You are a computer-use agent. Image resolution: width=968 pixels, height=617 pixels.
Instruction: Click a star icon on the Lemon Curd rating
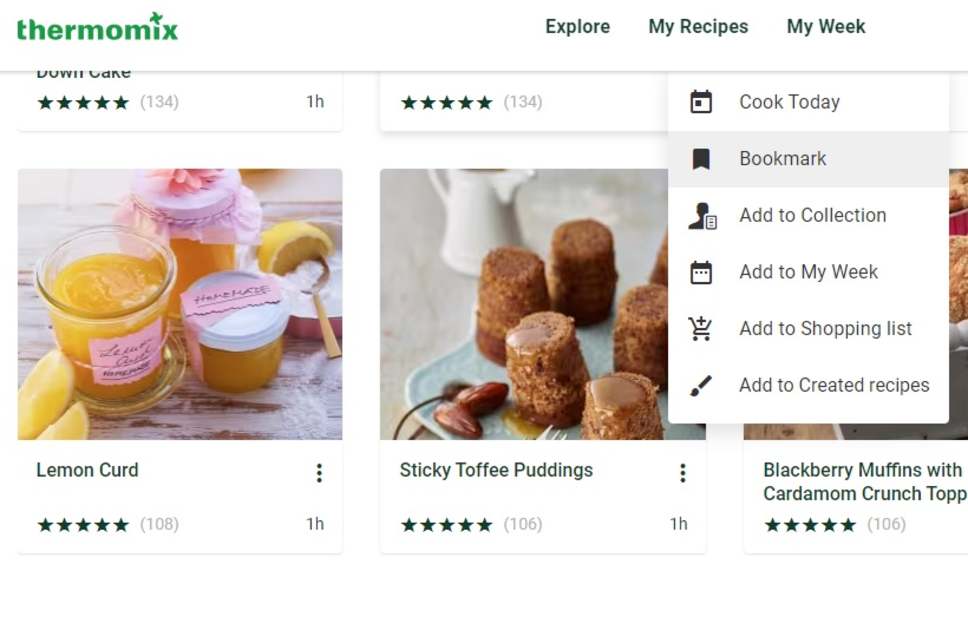tap(44, 523)
